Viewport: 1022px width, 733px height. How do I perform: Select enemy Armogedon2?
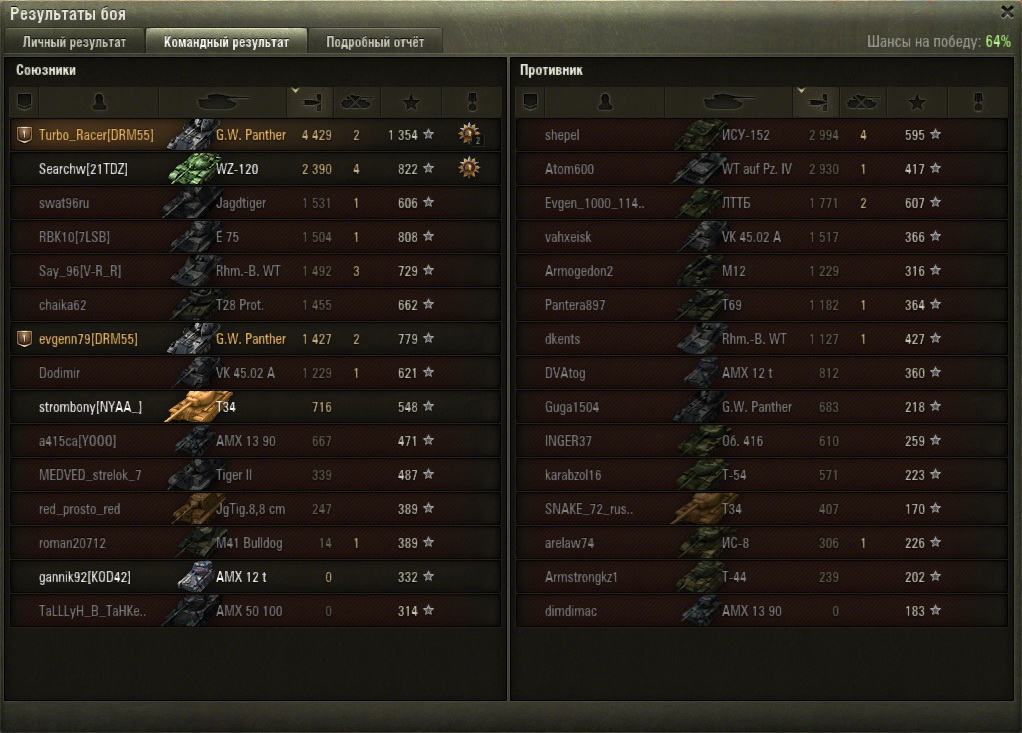579,271
